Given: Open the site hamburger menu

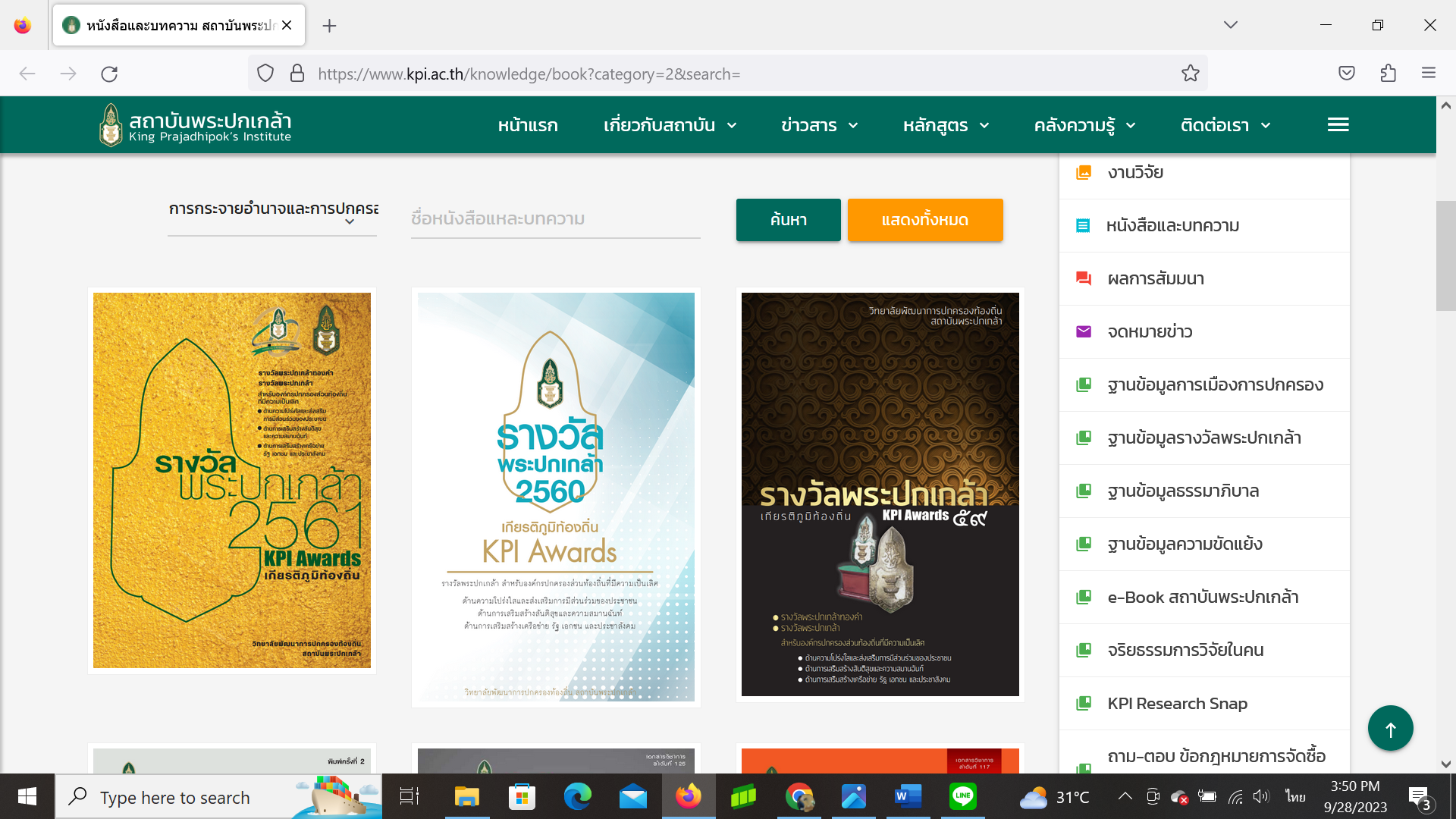Looking at the screenshot, I should pyautogui.click(x=1338, y=125).
